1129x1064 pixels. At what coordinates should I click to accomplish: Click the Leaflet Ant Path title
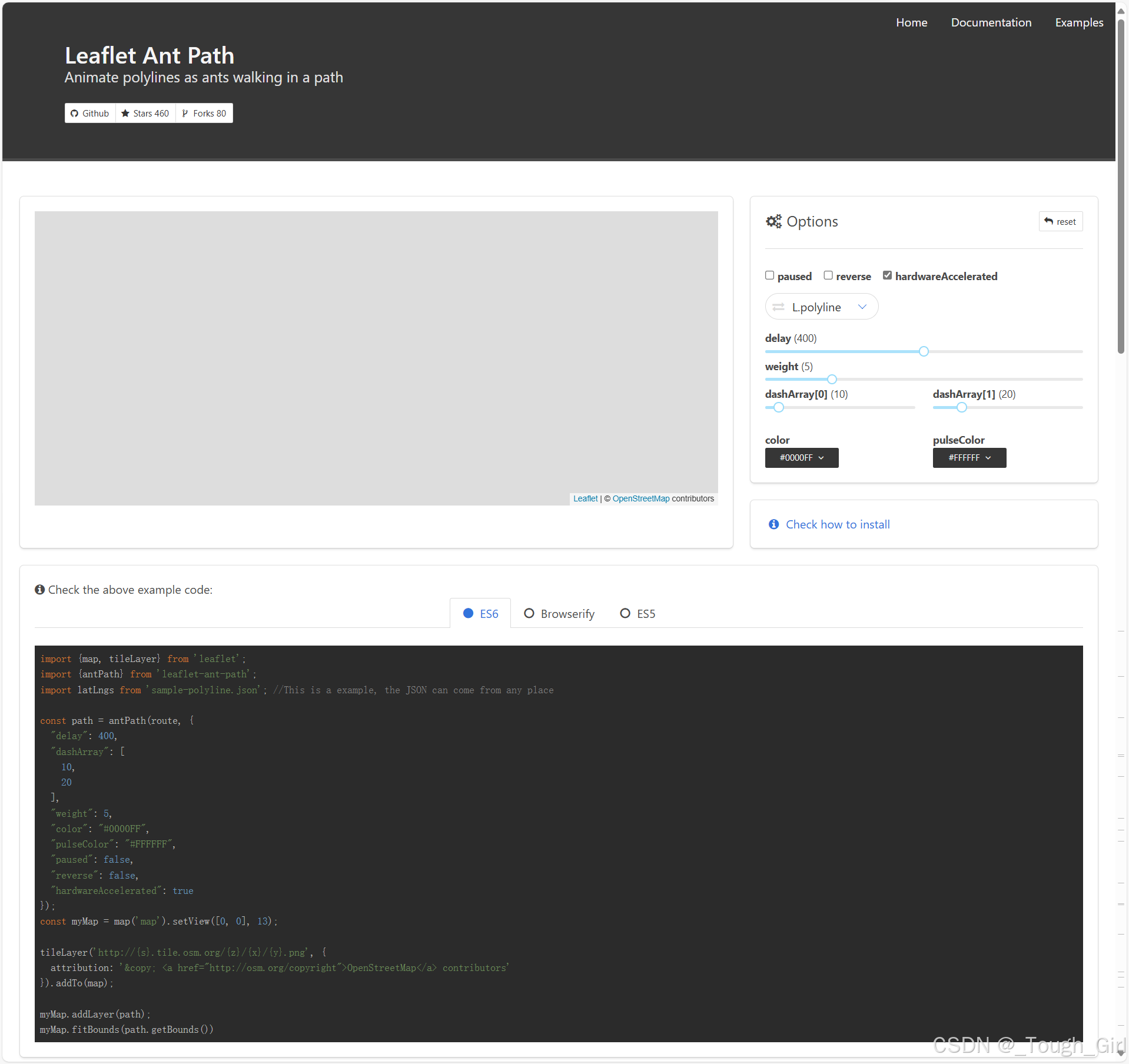[x=150, y=55]
